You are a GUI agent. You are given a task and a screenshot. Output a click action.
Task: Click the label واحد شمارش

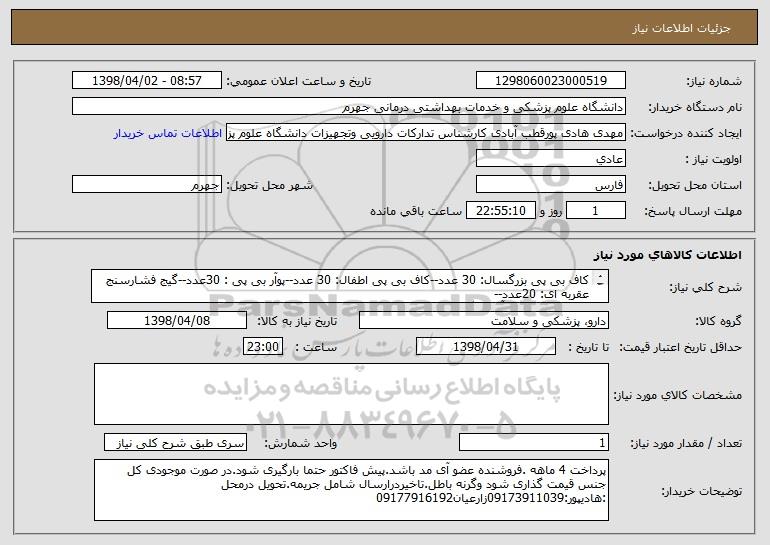[301, 444]
